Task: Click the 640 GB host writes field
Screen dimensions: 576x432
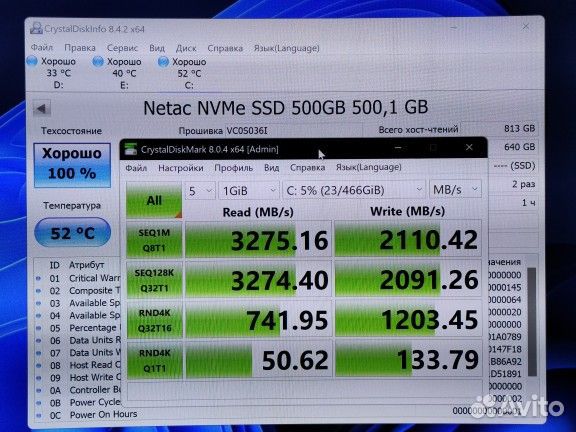Action: 513,147
